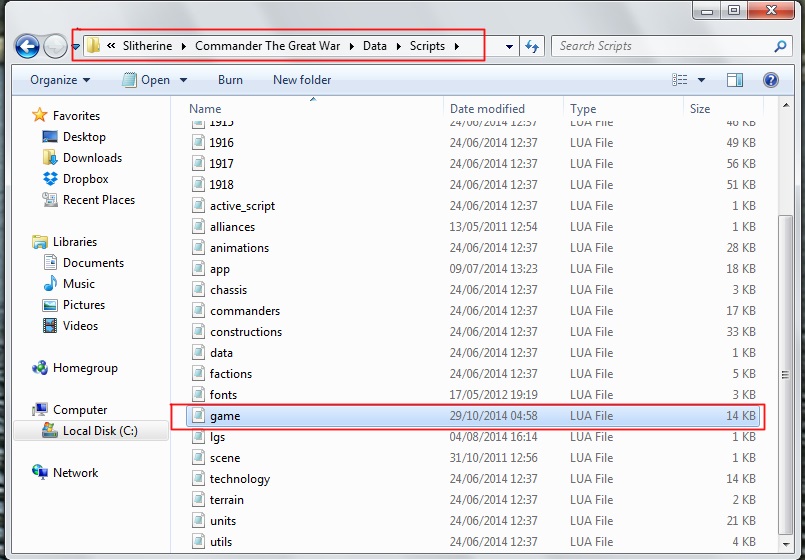Select the Scripts breadcrumb
Viewport: 805px width, 560px height.
(427, 46)
